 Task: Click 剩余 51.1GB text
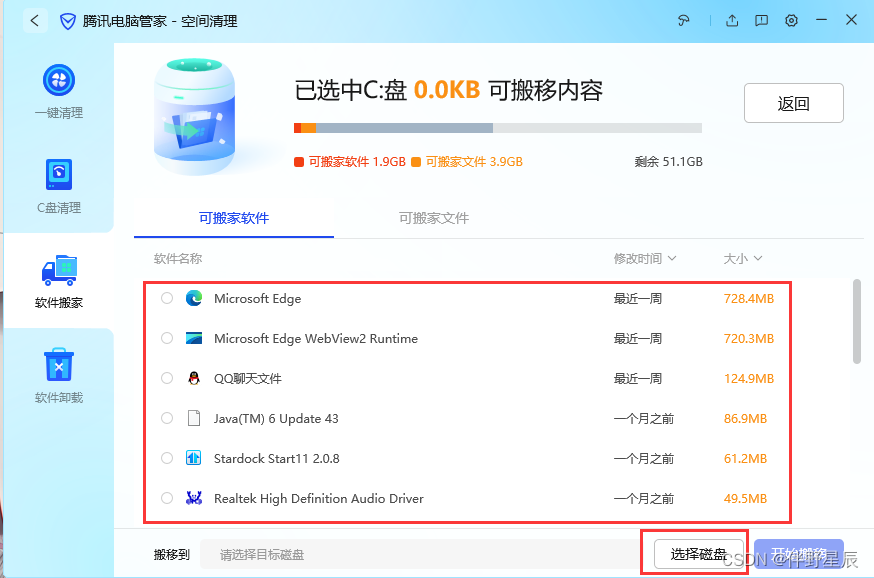(x=668, y=162)
